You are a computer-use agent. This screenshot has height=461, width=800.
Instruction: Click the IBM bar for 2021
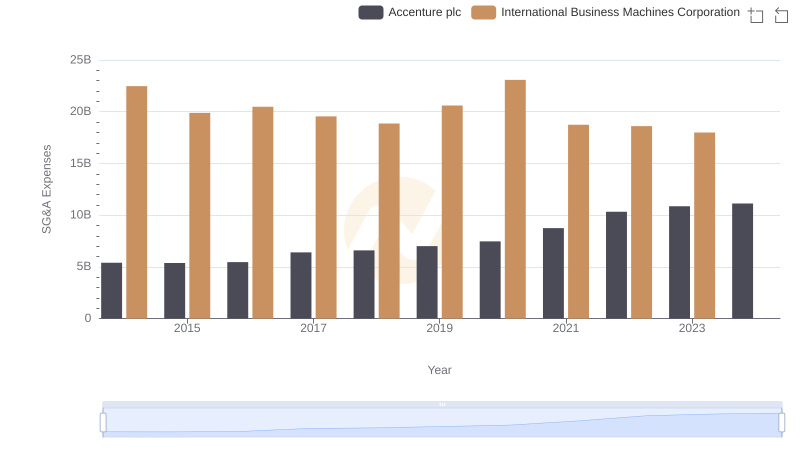[579, 222]
